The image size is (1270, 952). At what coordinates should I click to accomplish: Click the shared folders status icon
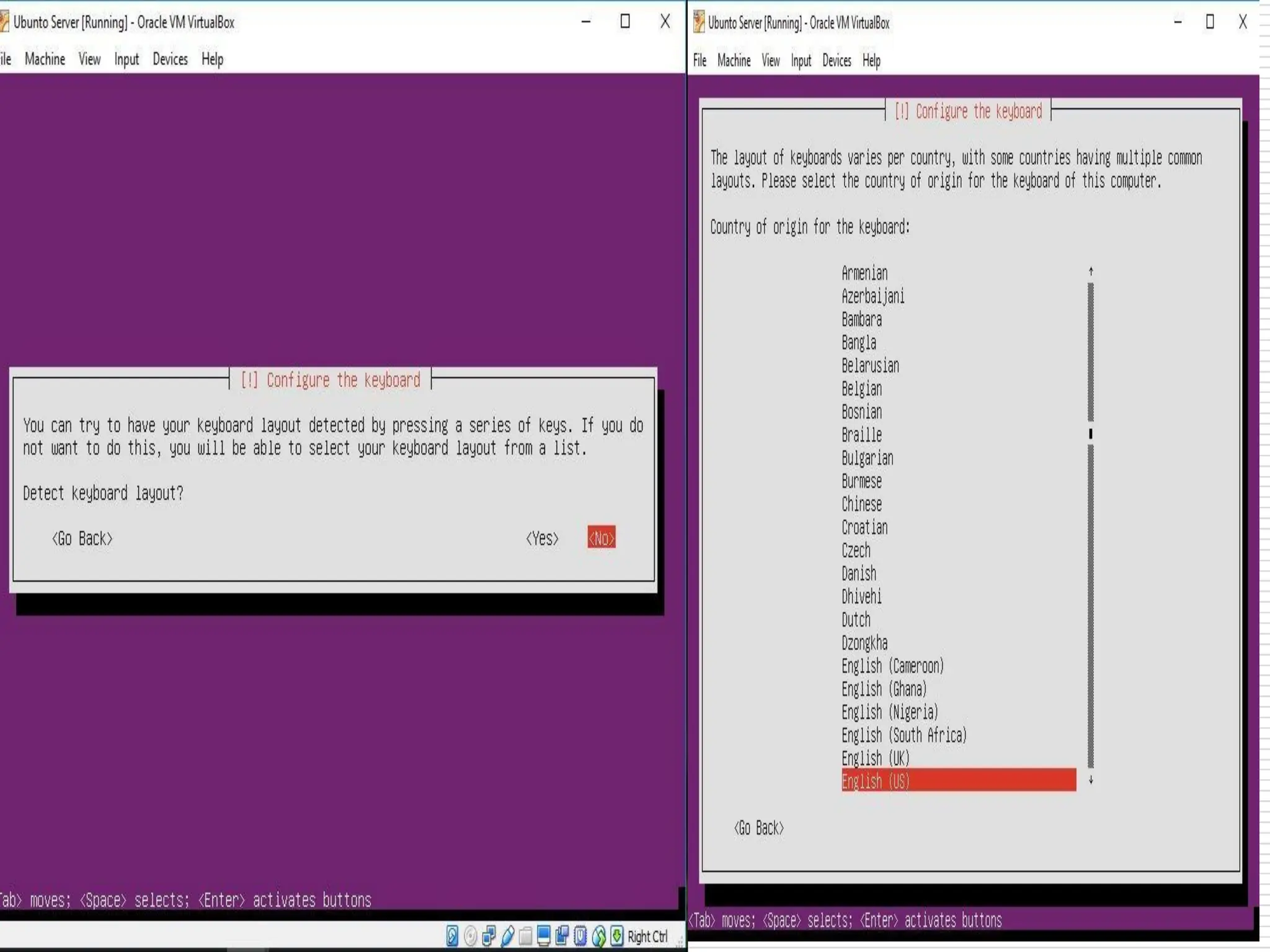click(x=525, y=936)
